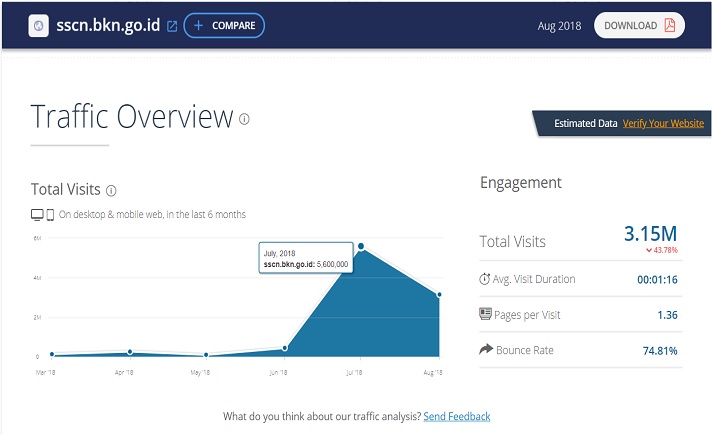This screenshot has height=435, width=712.
Task: Click the sscn.bkn.go.id domain title
Action: click(x=108, y=25)
